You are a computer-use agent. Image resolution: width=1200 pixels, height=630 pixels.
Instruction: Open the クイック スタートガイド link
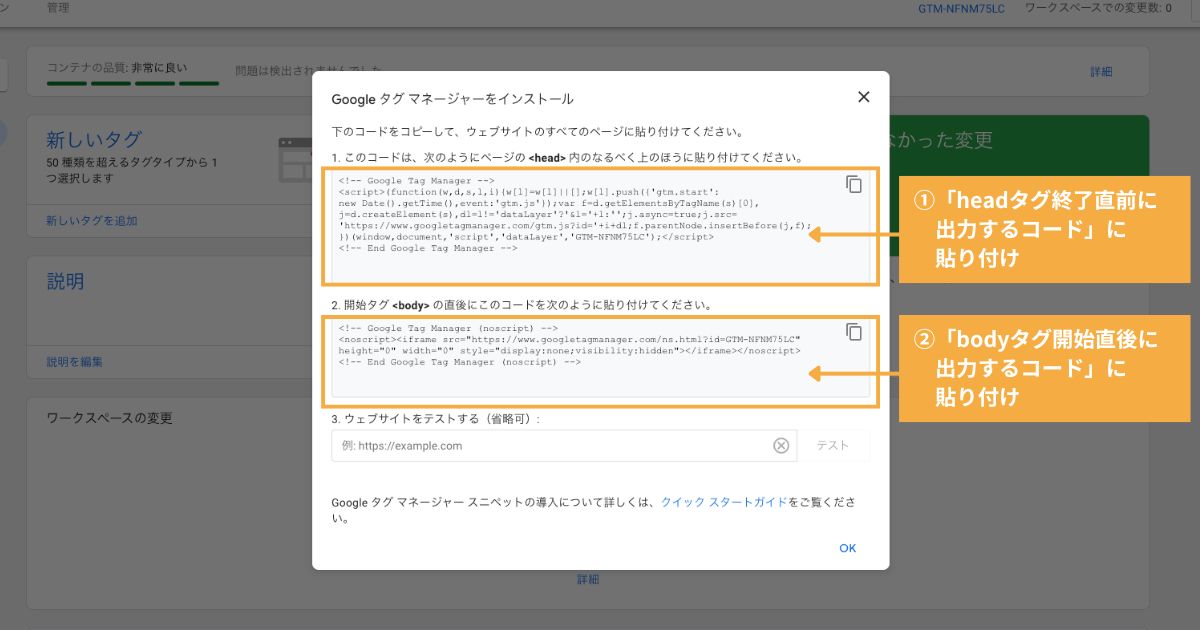click(x=724, y=502)
